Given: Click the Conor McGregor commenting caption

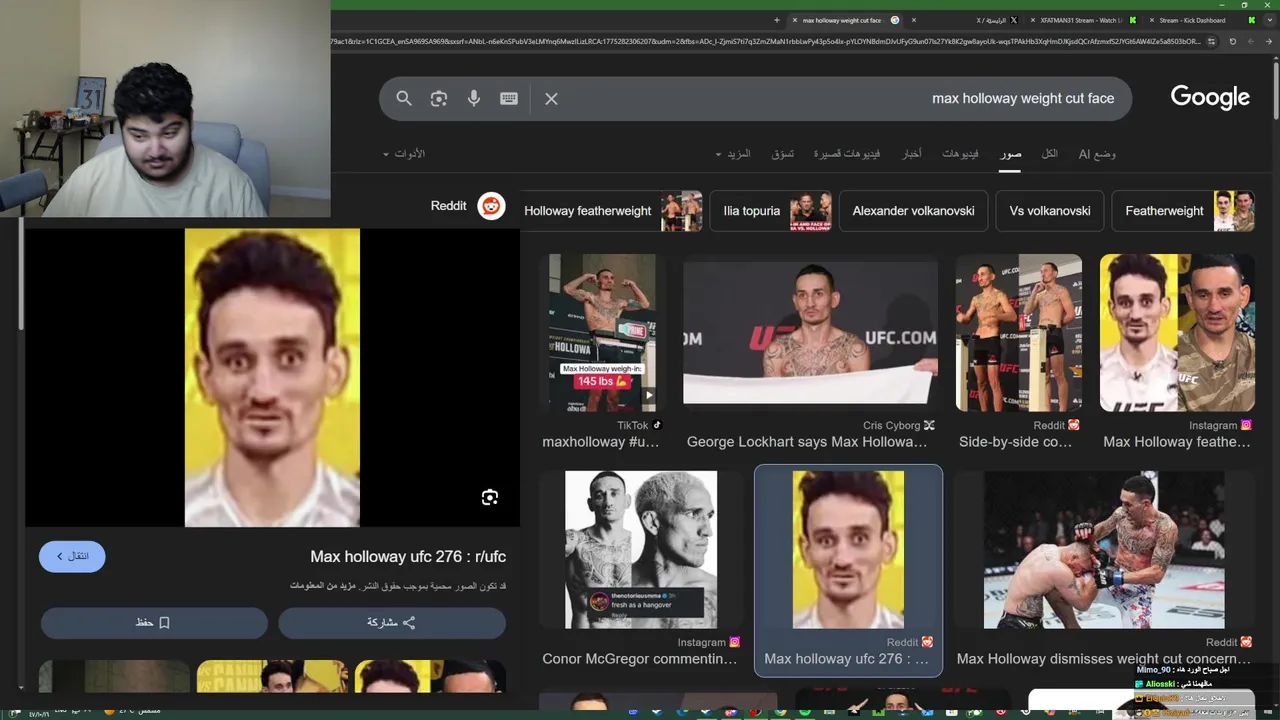Looking at the screenshot, I should click(x=640, y=659).
